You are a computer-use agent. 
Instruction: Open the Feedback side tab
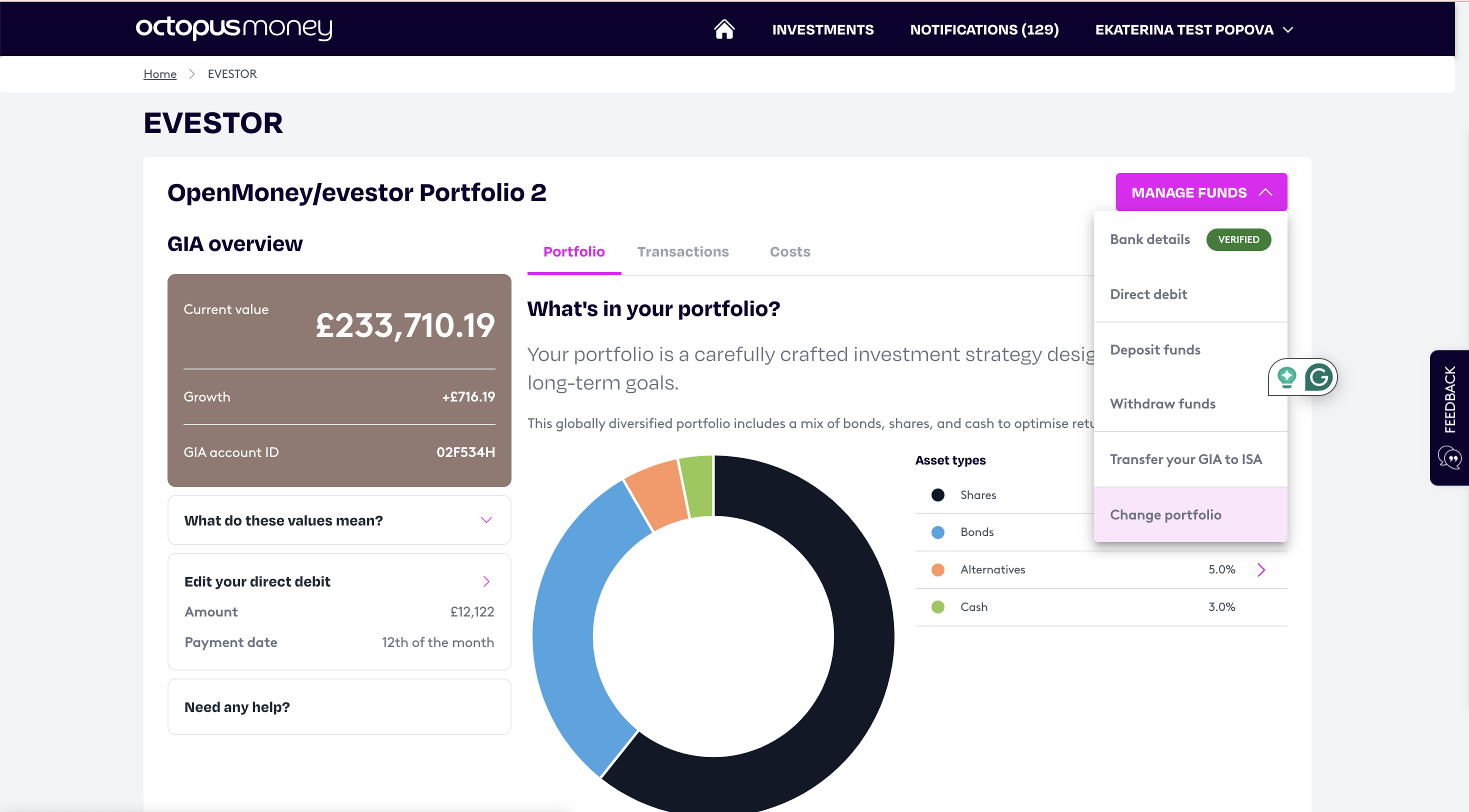1449,417
